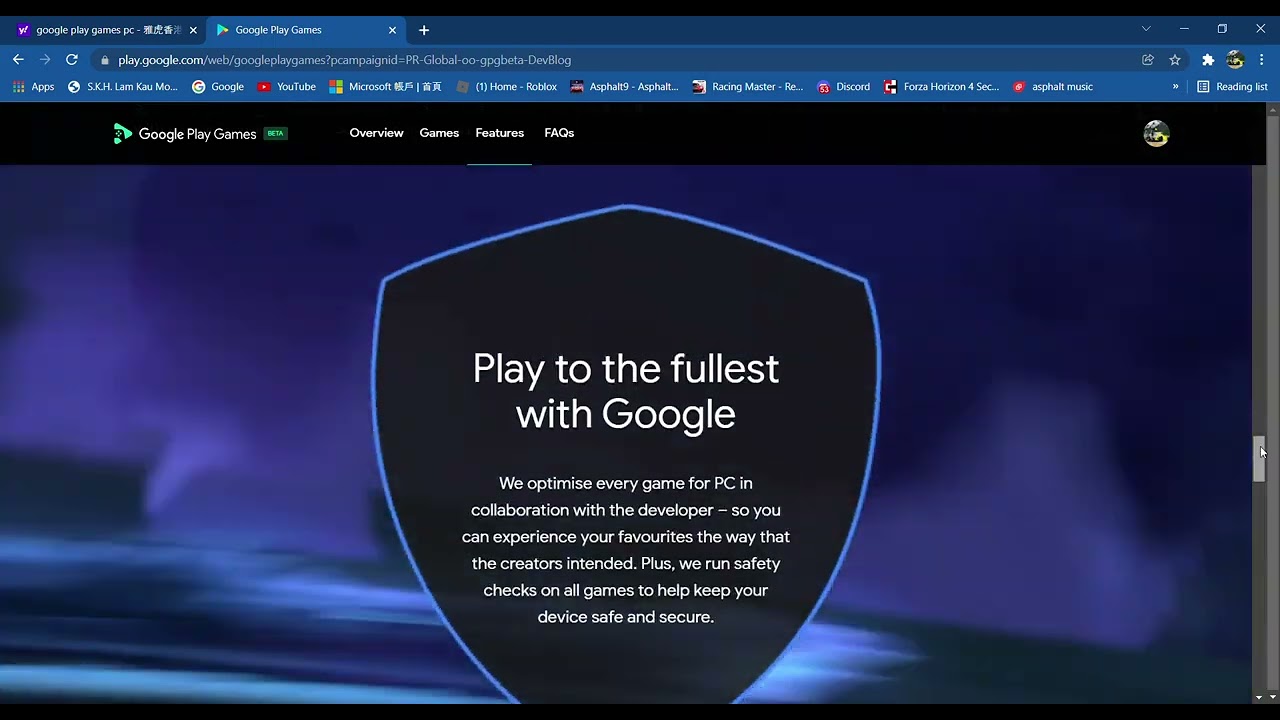Show more bookmarks with the chevron
Viewport: 1280px width, 720px height.
[x=1176, y=87]
